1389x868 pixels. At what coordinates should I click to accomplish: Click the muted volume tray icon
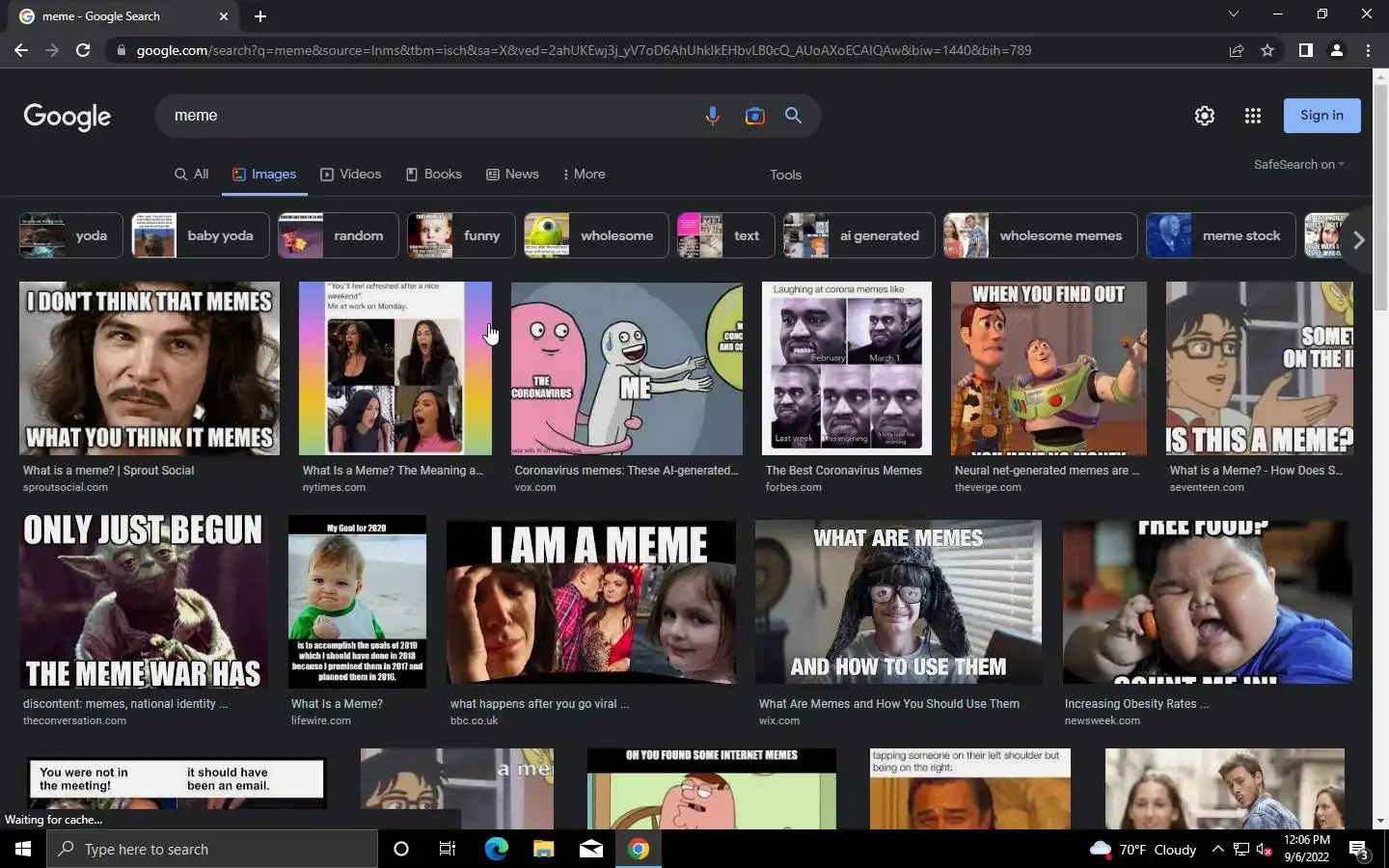(1265, 850)
